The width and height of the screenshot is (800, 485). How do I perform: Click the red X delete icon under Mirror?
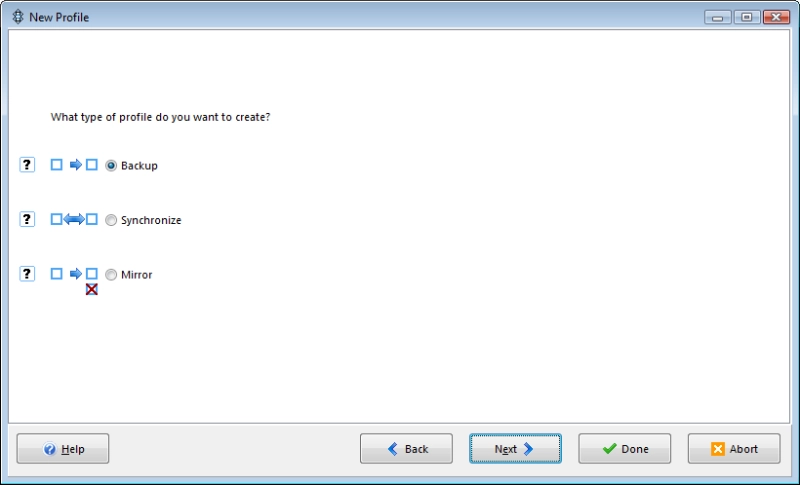[91, 290]
